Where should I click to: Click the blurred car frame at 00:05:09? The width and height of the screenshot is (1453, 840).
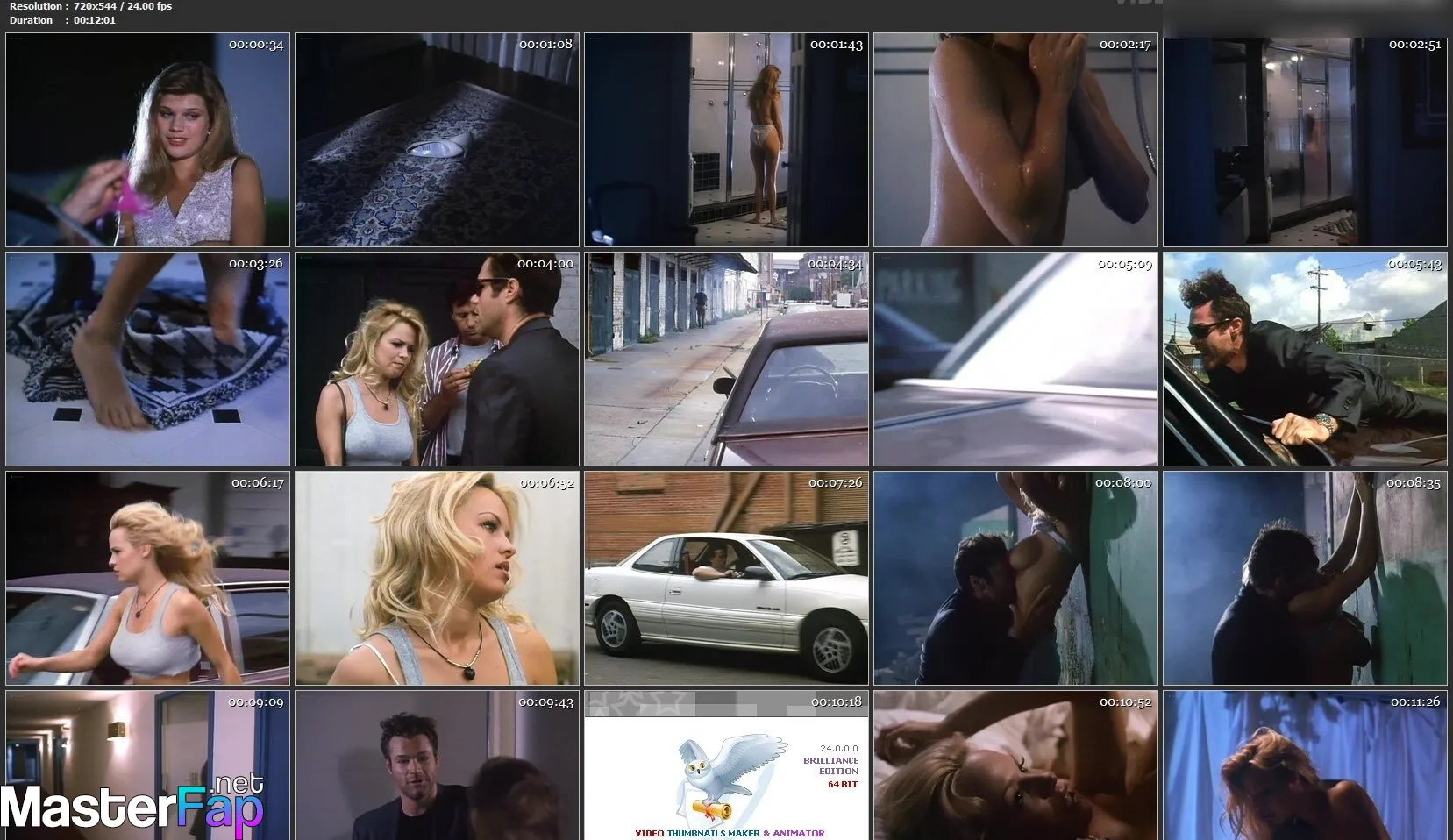pyautogui.click(x=1015, y=359)
